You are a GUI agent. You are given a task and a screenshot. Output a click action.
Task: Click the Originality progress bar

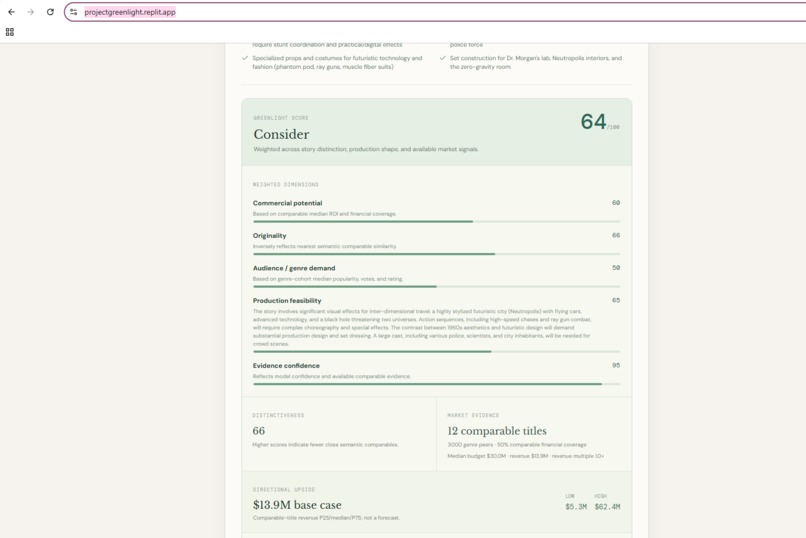pyautogui.click(x=436, y=254)
